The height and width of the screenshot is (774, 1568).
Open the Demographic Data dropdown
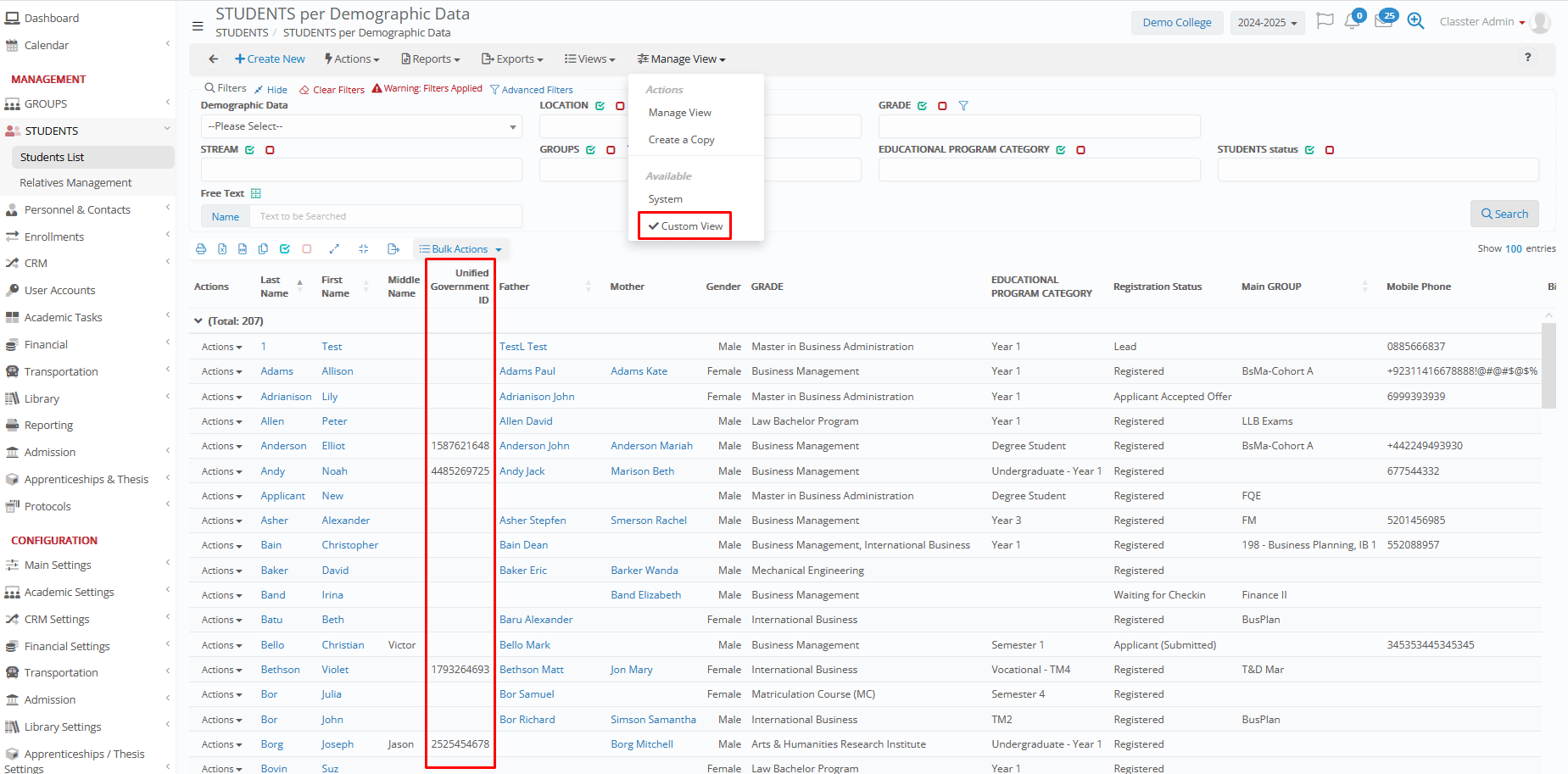click(361, 126)
